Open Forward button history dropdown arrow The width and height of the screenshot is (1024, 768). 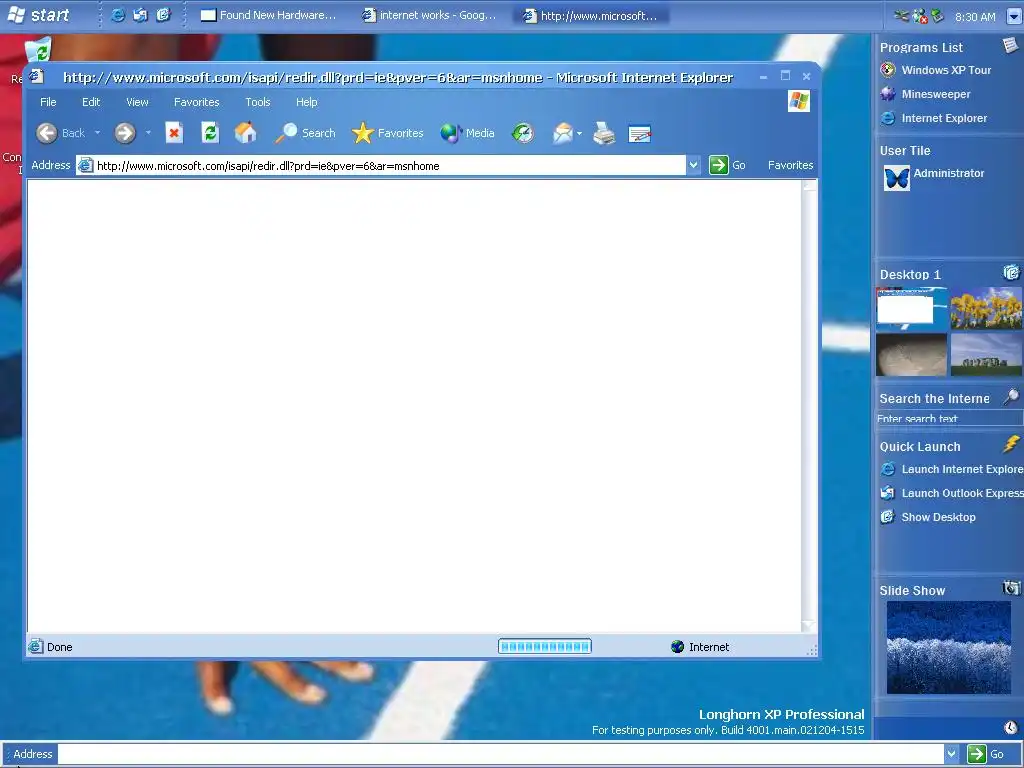tap(148, 133)
